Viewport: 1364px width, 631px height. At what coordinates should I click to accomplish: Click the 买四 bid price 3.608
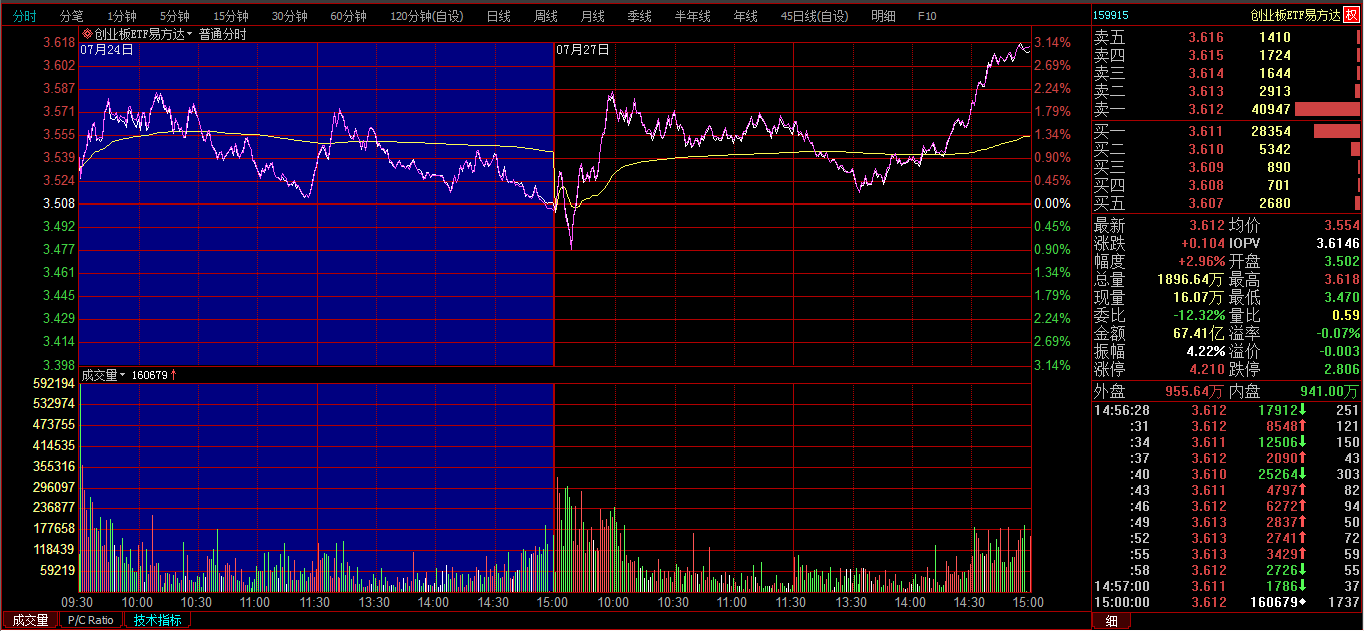[1205, 185]
